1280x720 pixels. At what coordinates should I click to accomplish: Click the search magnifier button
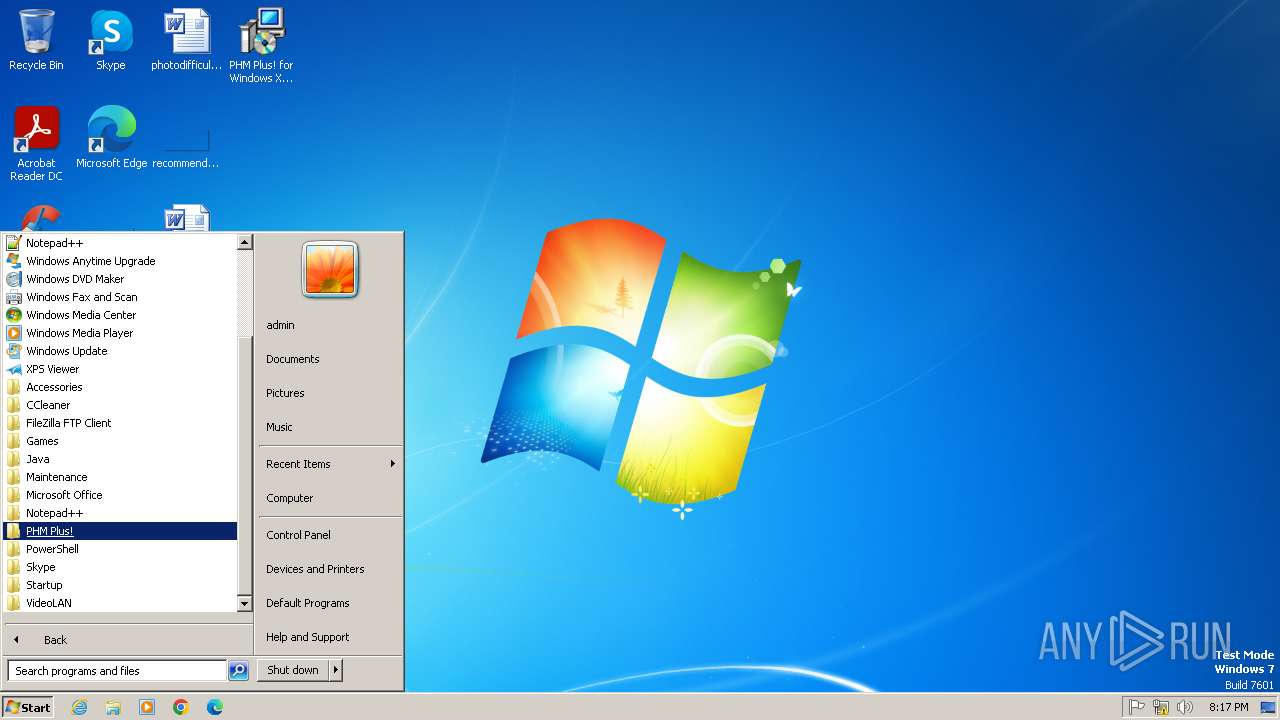pyautogui.click(x=238, y=671)
